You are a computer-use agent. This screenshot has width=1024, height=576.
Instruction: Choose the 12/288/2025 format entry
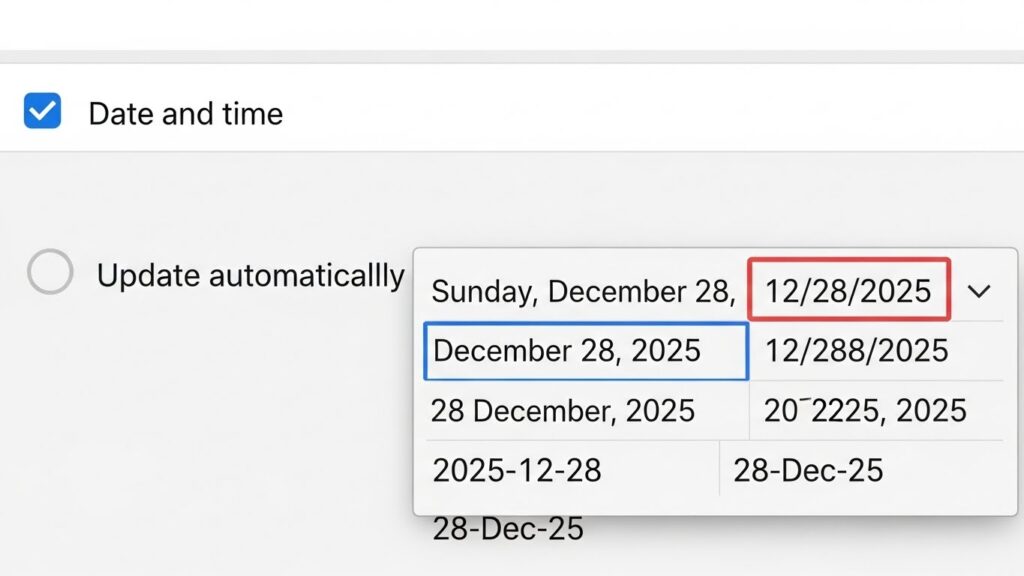856,351
